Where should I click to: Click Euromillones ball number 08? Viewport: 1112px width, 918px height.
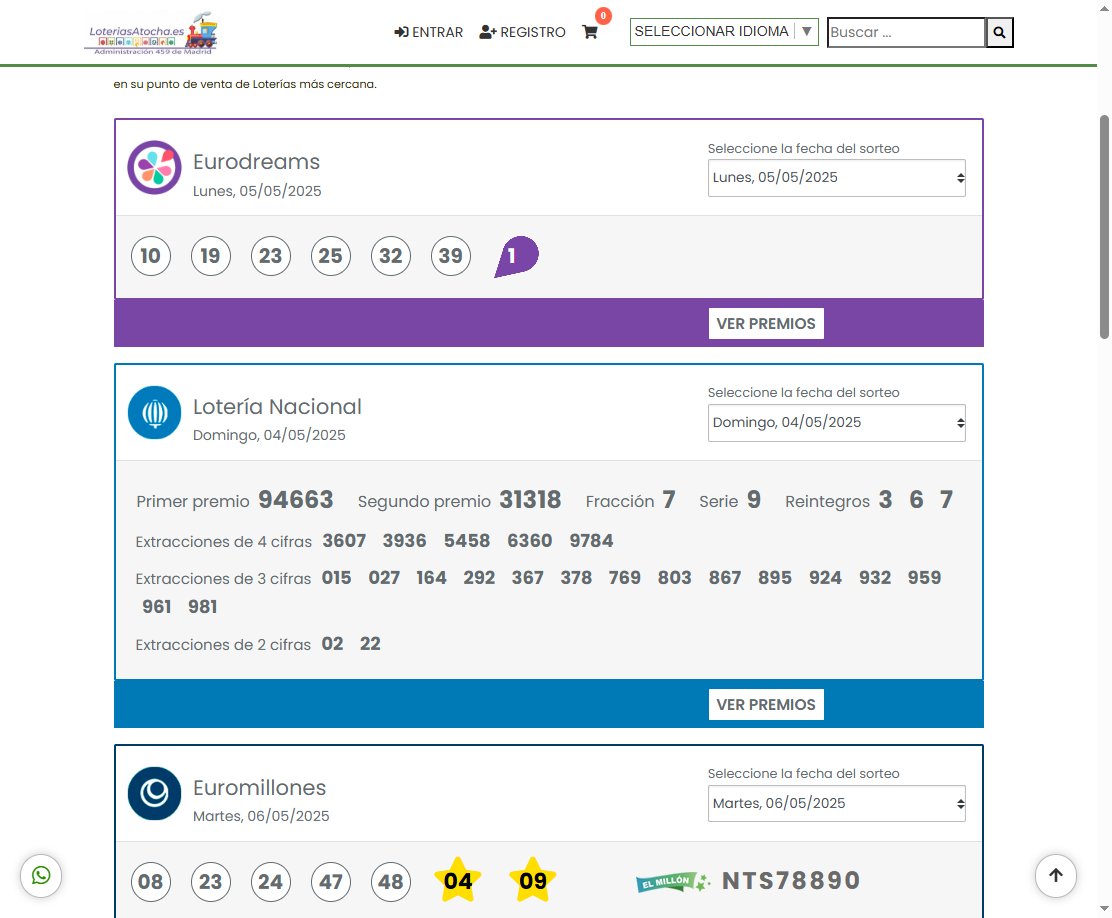pos(151,882)
